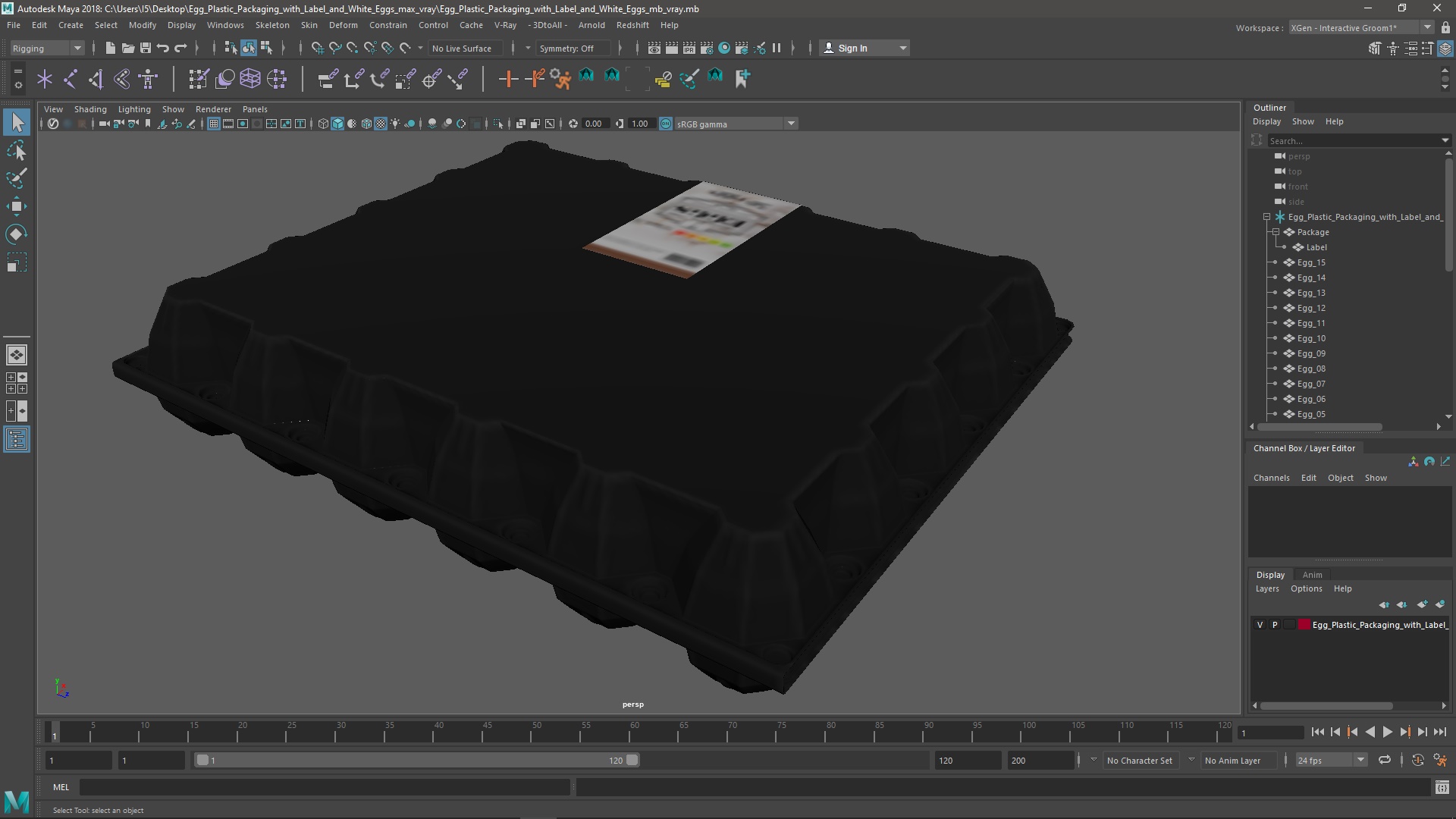Click the Lasso Select tool

(16, 151)
